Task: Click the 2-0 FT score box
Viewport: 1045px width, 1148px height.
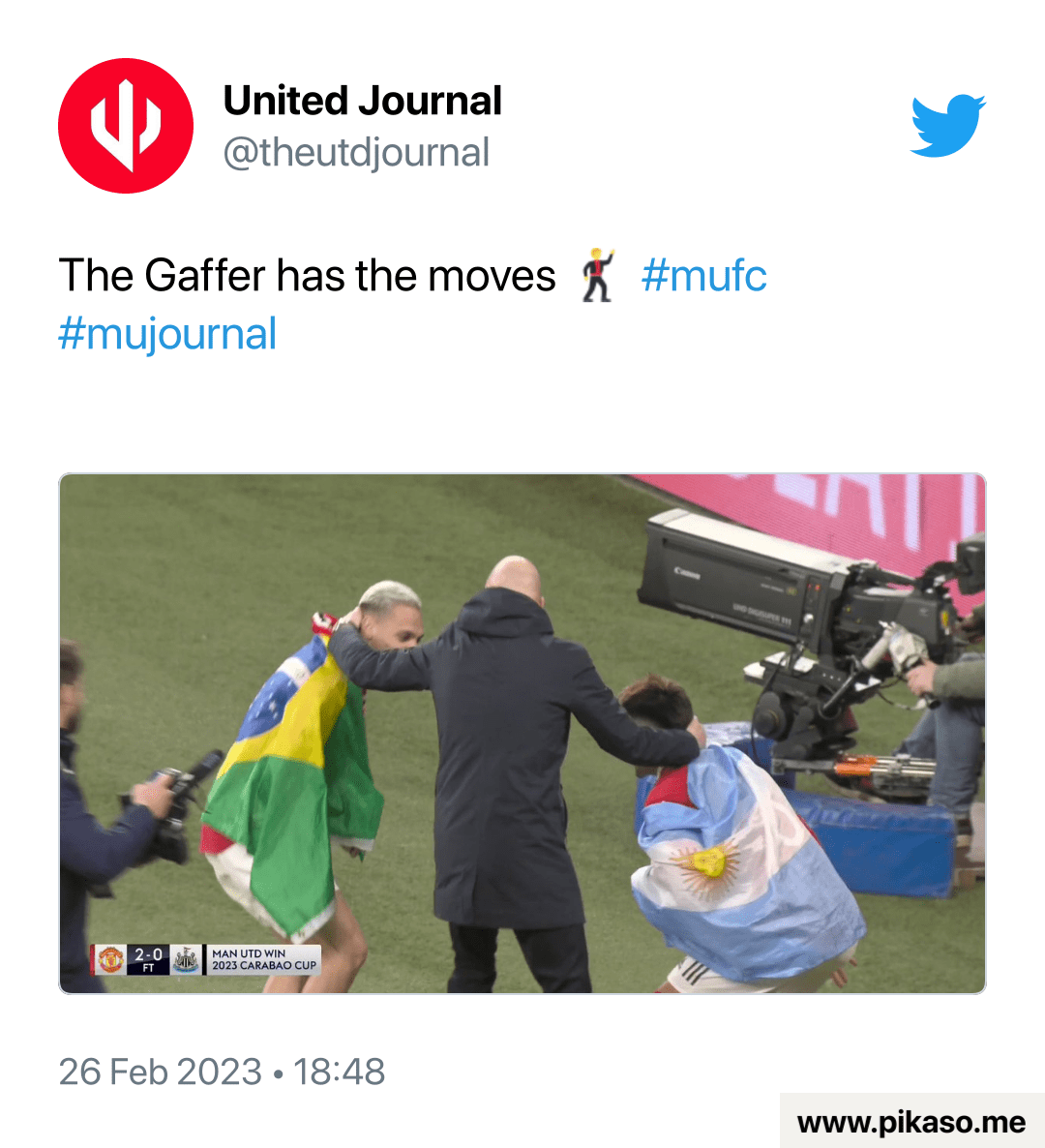Action: (149, 959)
